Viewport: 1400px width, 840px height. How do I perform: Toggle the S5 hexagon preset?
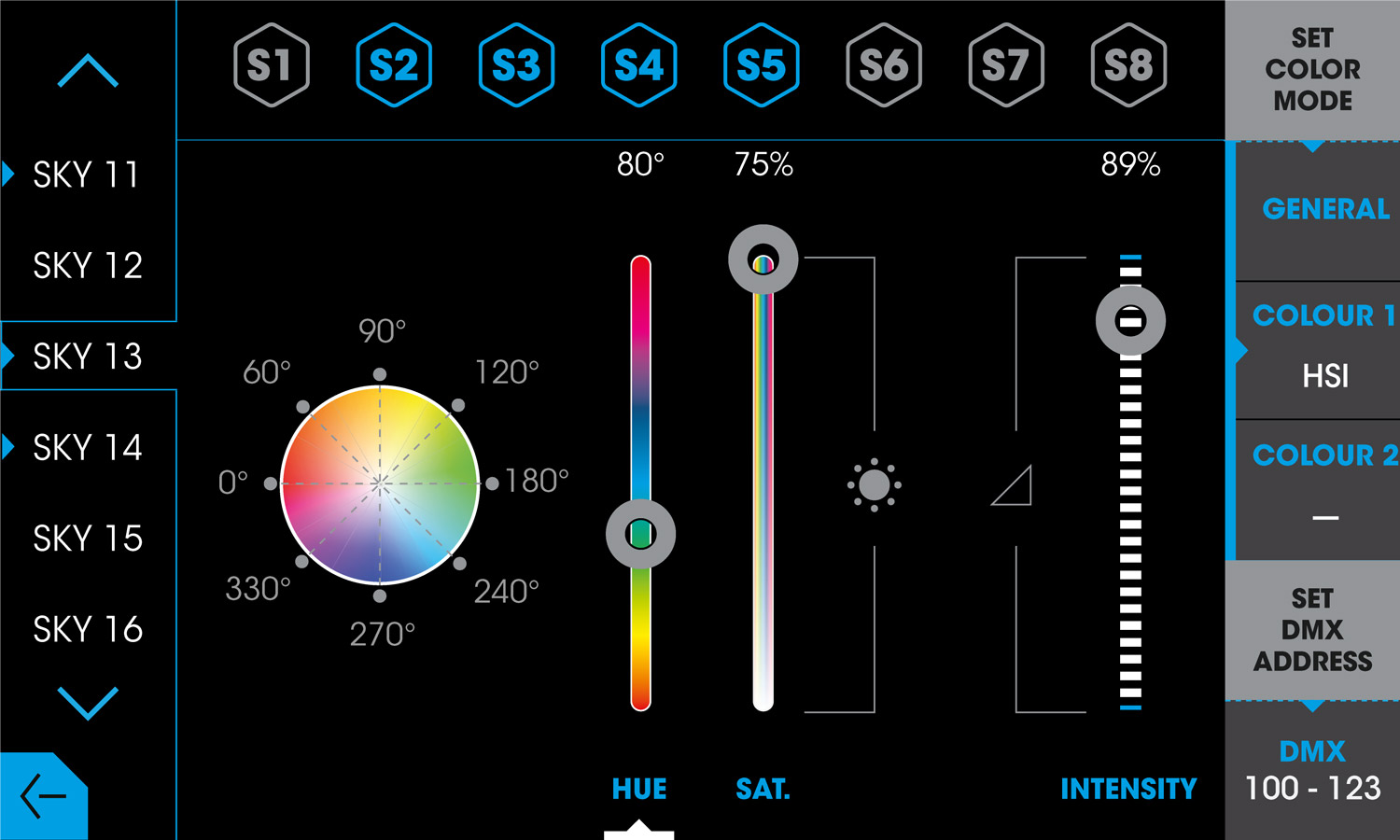pyautogui.click(x=762, y=65)
